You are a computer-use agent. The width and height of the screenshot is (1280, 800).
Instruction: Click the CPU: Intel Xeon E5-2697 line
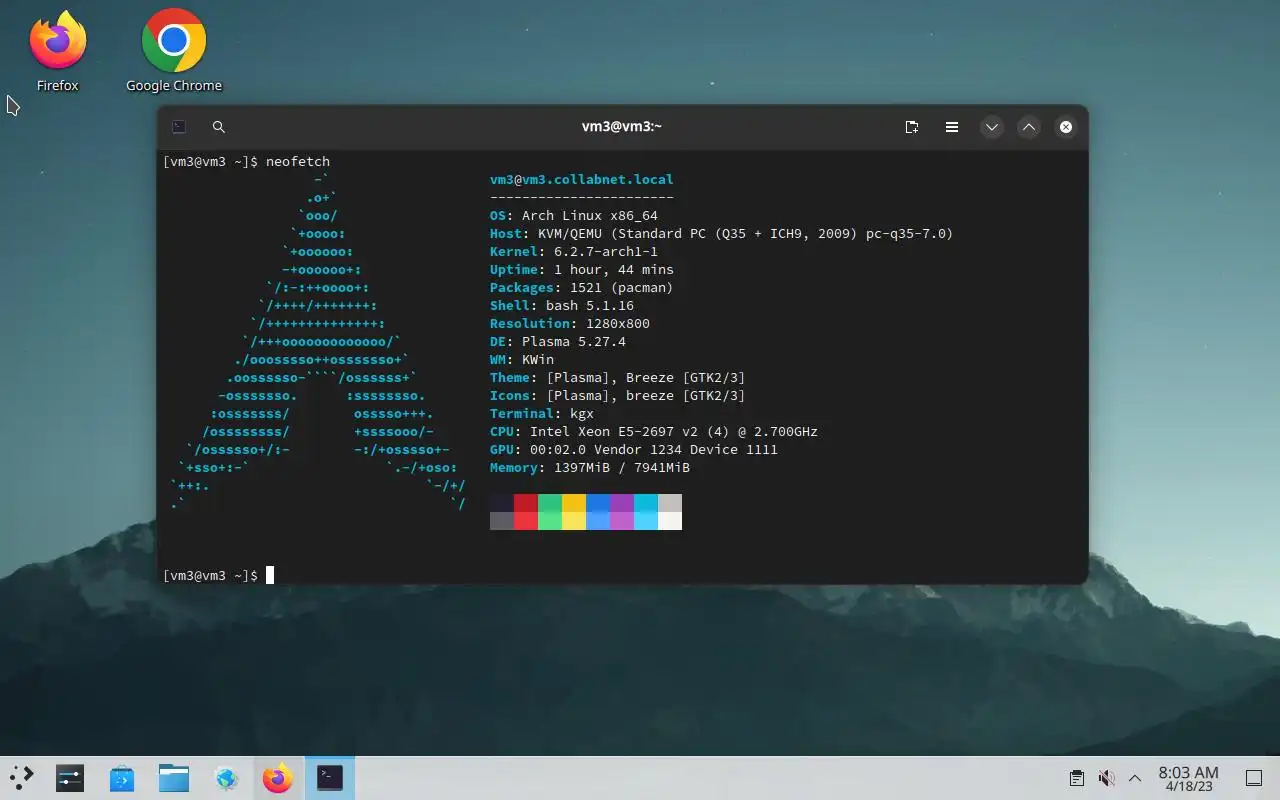654,432
